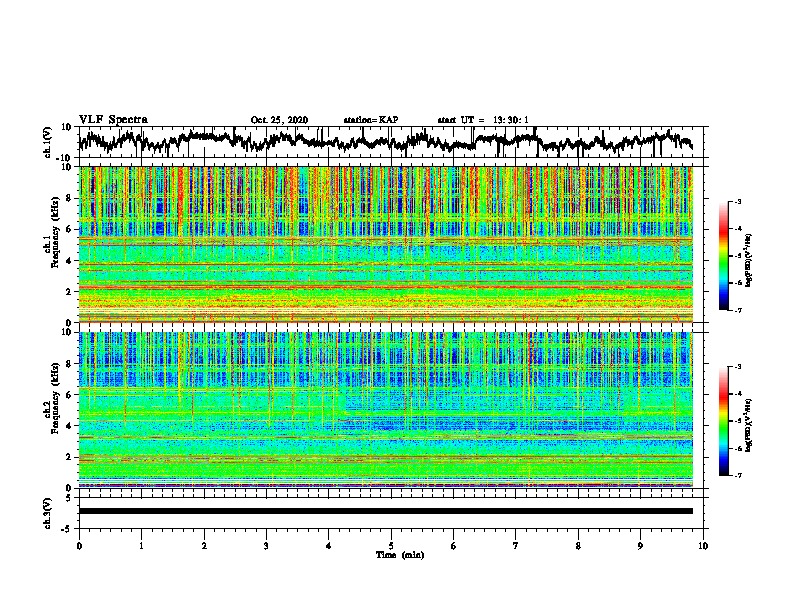Image resolution: width=792 pixels, height=612 pixels.
Task: Click the "-4" label on ch.1 color bar
Action: pos(738,229)
